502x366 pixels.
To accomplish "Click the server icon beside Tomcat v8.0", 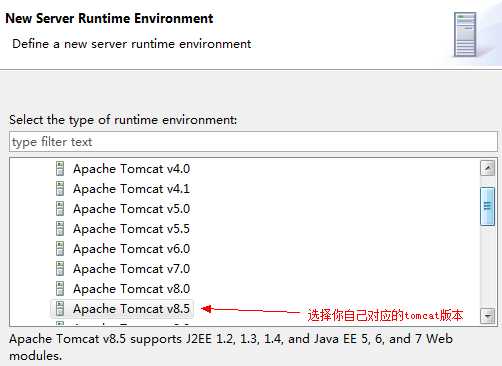I will pyautogui.click(x=60, y=289).
